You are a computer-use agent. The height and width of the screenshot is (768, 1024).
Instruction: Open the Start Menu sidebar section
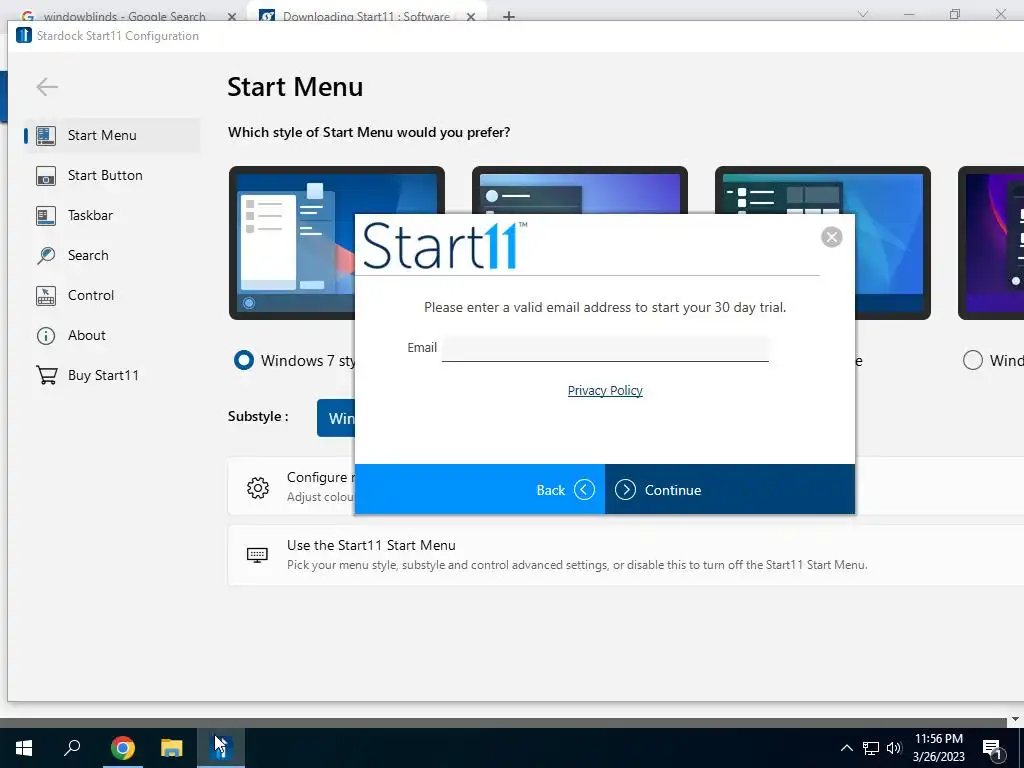[x=112, y=135]
